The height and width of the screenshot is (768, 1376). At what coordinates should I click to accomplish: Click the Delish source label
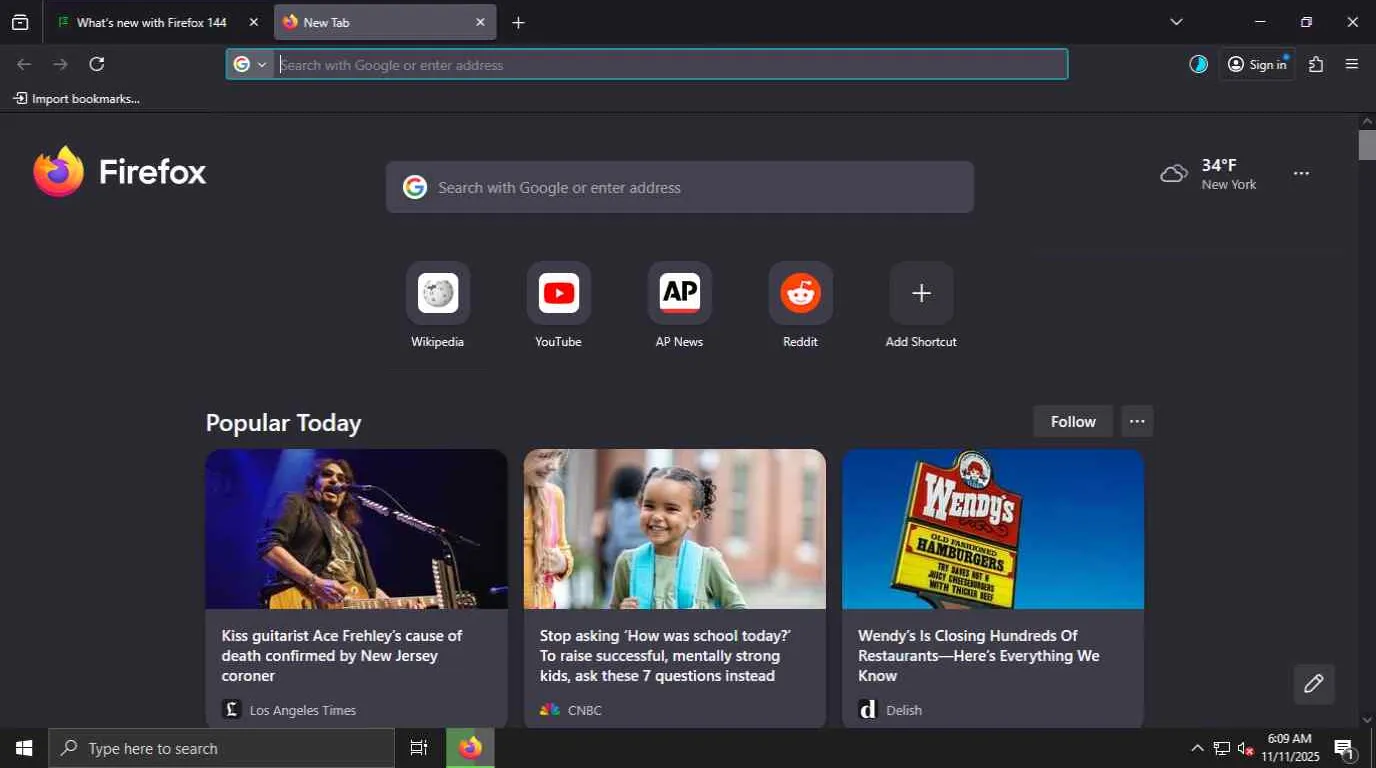pyautogui.click(x=904, y=710)
